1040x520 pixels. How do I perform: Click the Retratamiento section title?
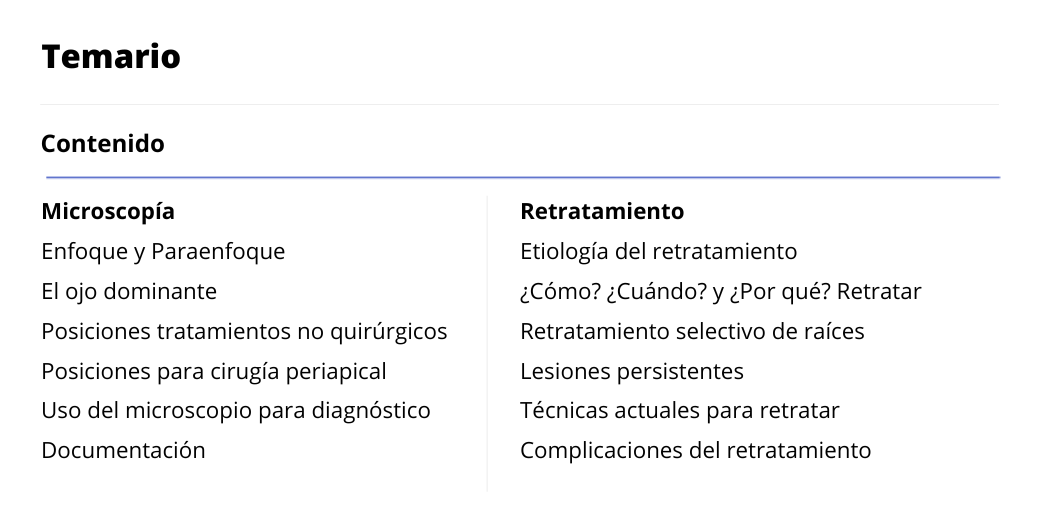[x=602, y=212]
